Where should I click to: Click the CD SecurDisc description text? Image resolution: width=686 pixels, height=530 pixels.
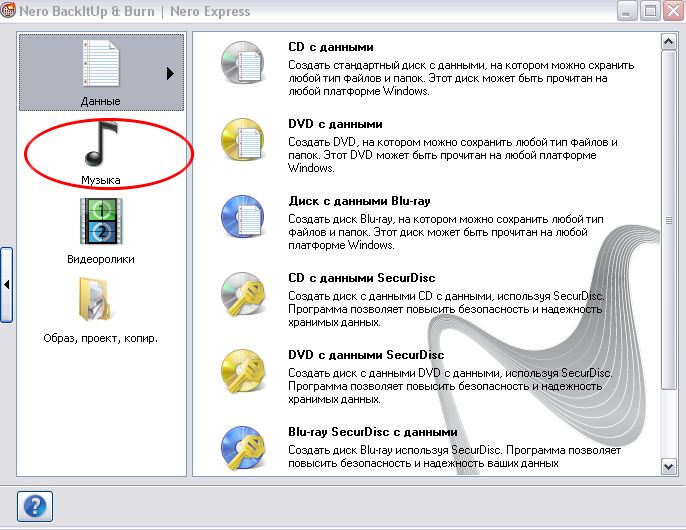pyautogui.click(x=446, y=309)
